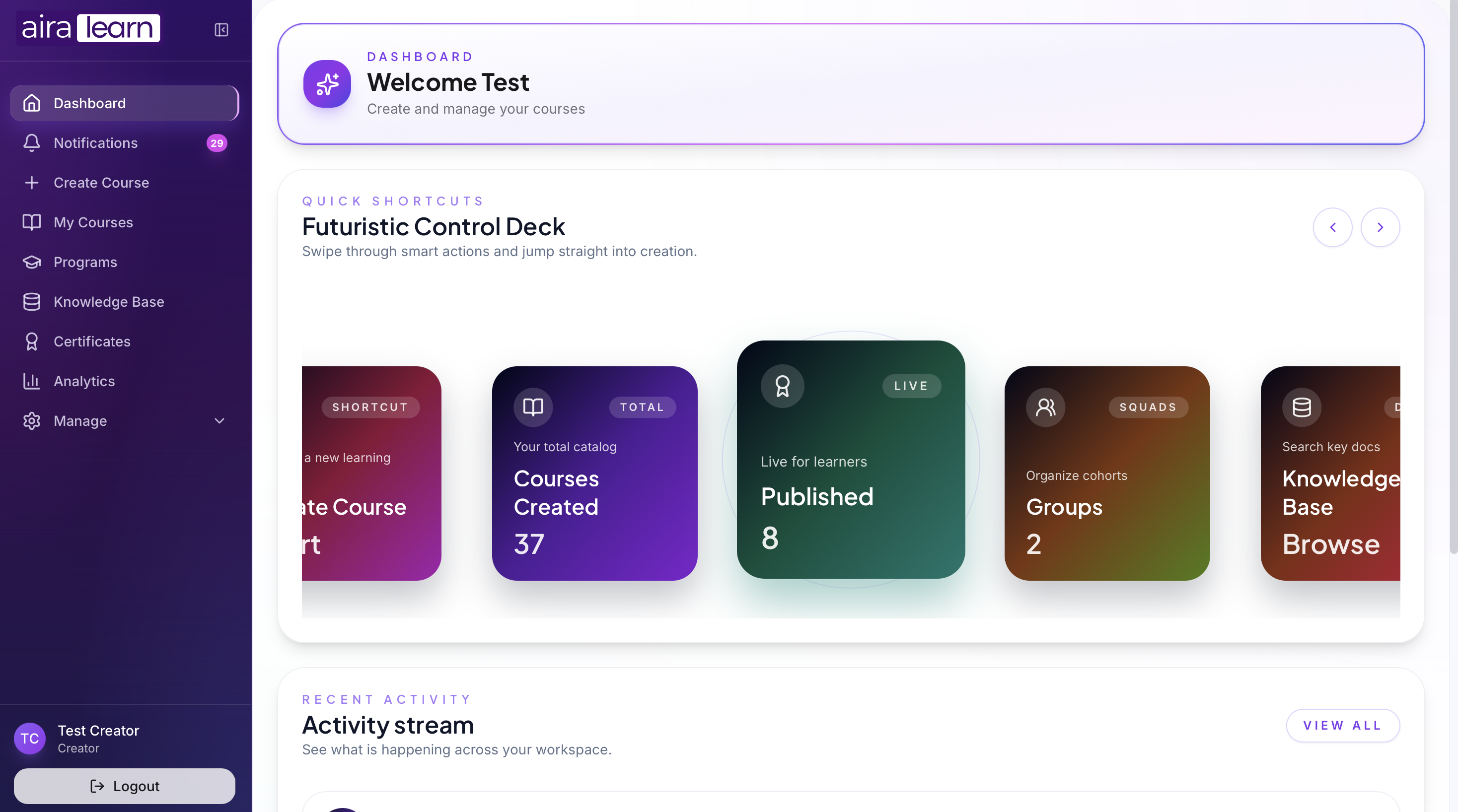
Task: Click database icon on Knowledge Base Browse card
Action: point(1302,407)
